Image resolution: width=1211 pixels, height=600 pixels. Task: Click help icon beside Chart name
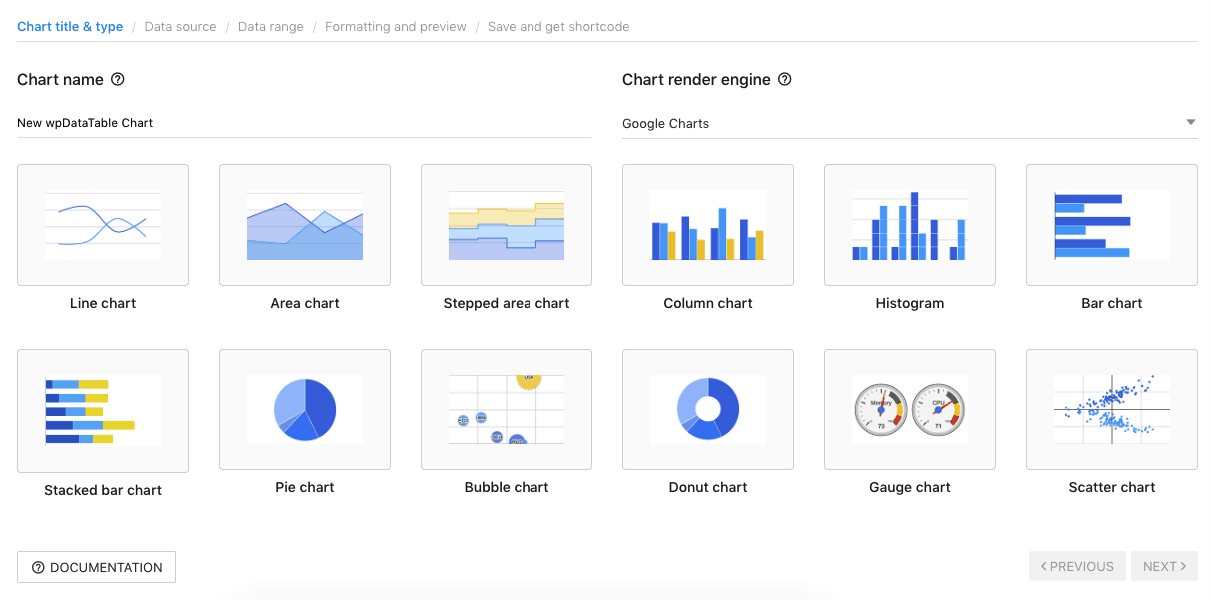point(118,79)
